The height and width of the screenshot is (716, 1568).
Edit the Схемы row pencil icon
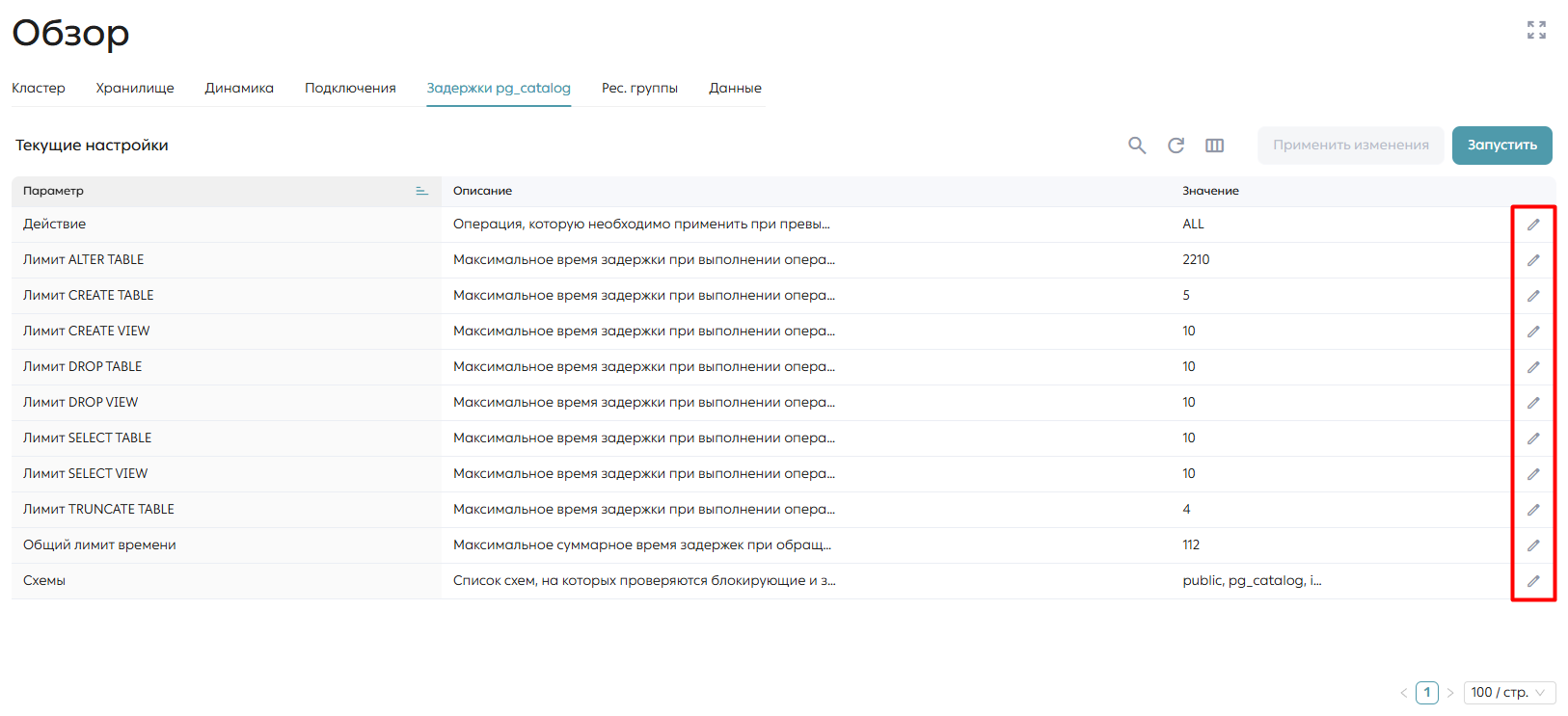pos(1533,581)
